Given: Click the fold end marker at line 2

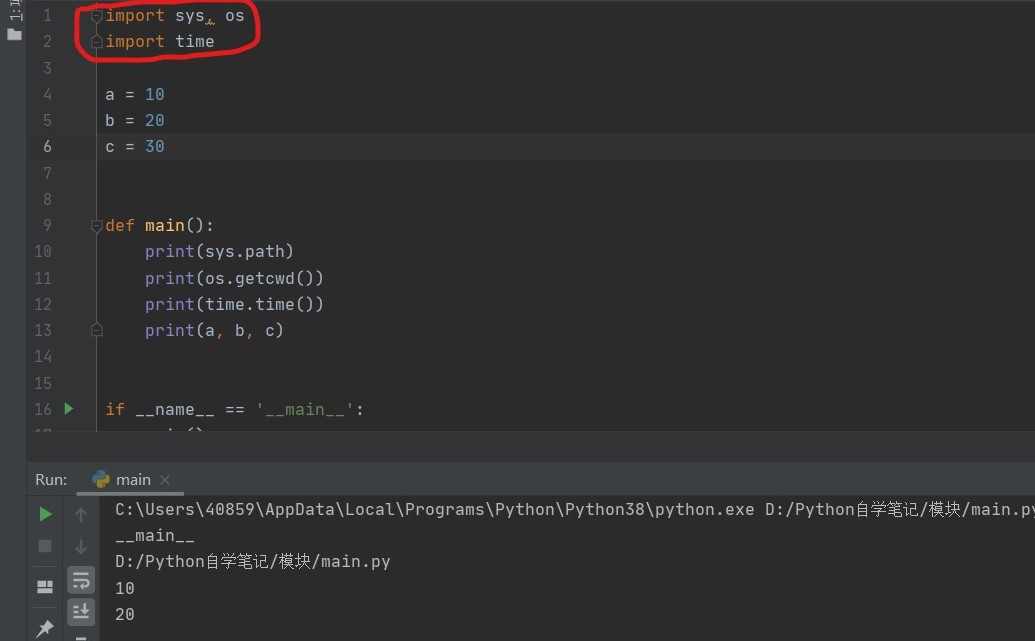Looking at the screenshot, I should 96,42.
